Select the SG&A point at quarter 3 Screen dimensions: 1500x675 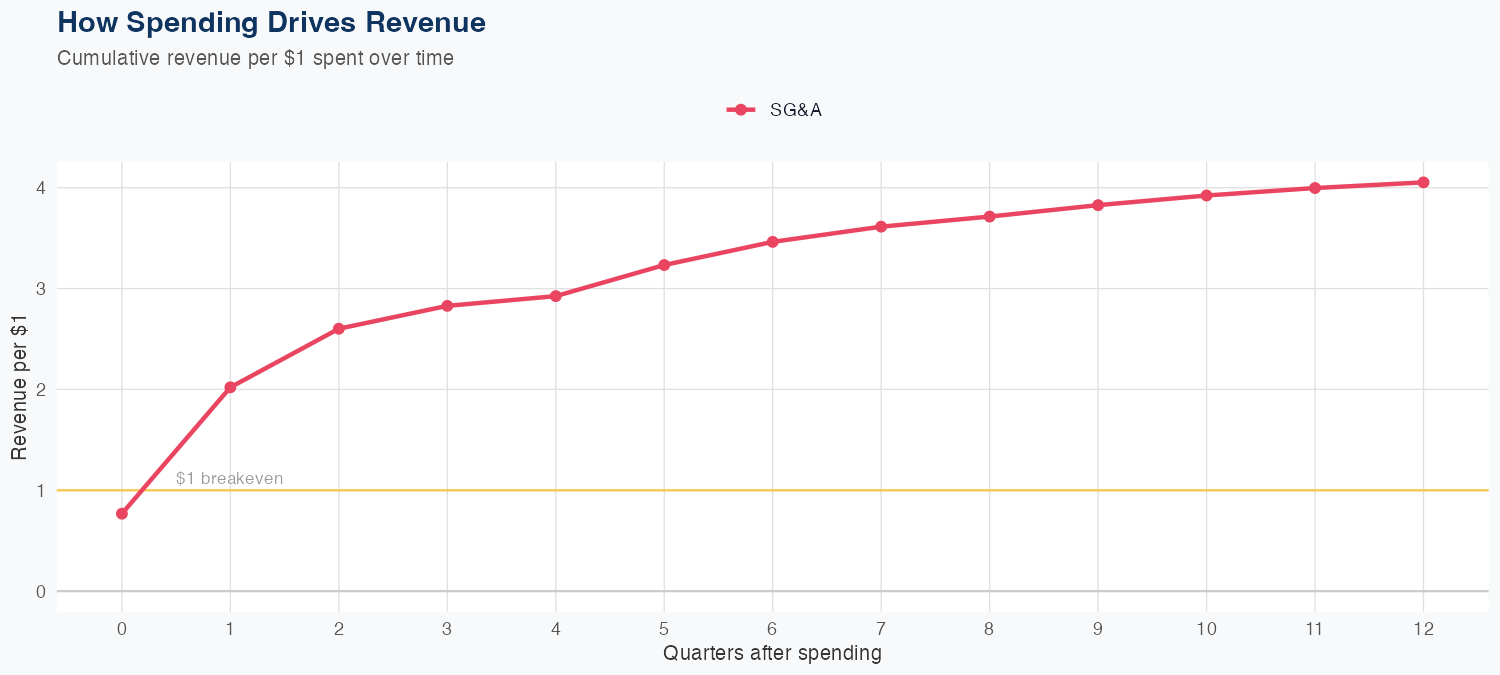tap(447, 306)
